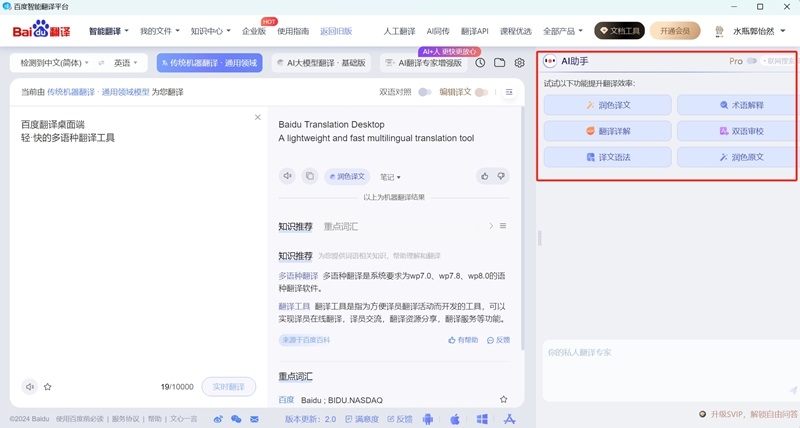Click 术语解释 in AI assistant
The width and height of the screenshot is (800, 428).
pyautogui.click(x=736, y=105)
